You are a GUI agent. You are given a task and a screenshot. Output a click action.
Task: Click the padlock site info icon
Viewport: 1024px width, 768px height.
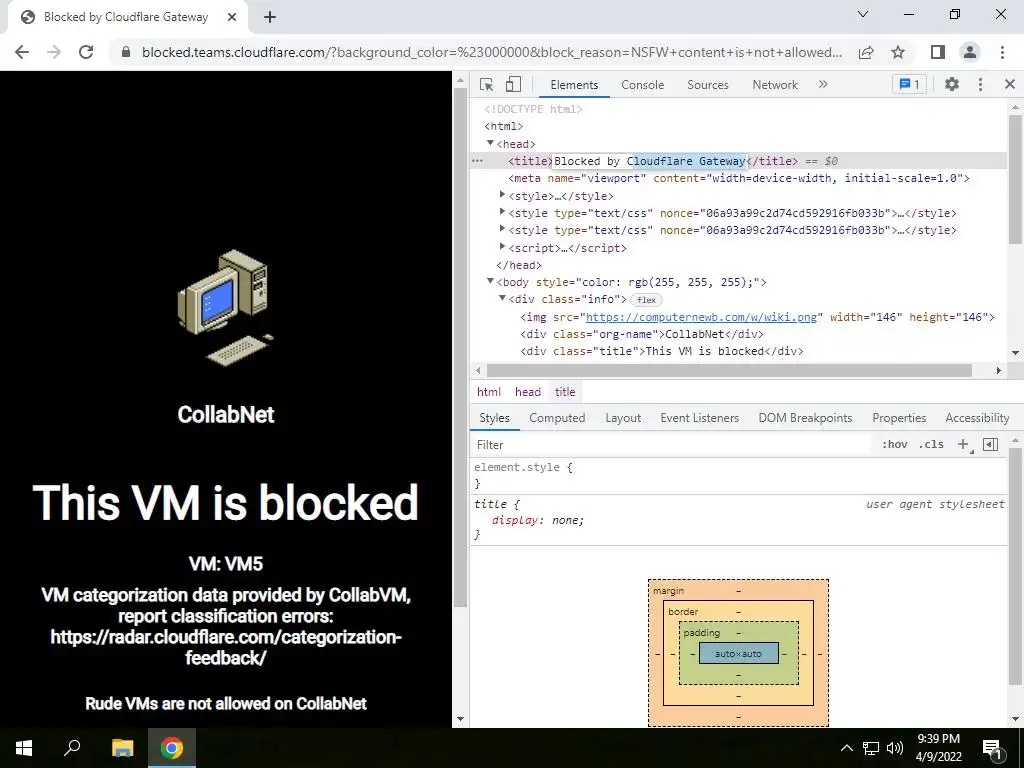(126, 52)
